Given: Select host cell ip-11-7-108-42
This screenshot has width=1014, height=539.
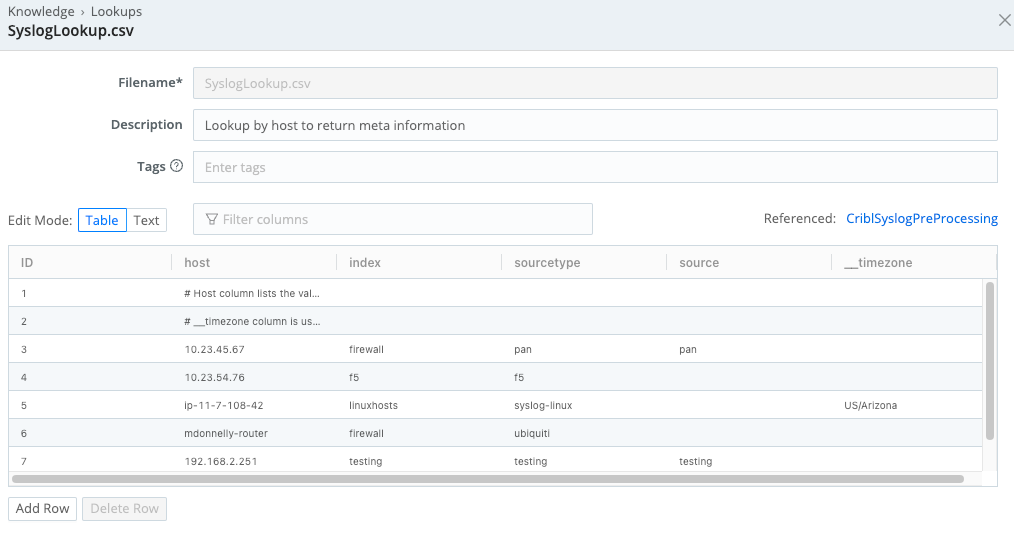Looking at the screenshot, I should 224,406.
